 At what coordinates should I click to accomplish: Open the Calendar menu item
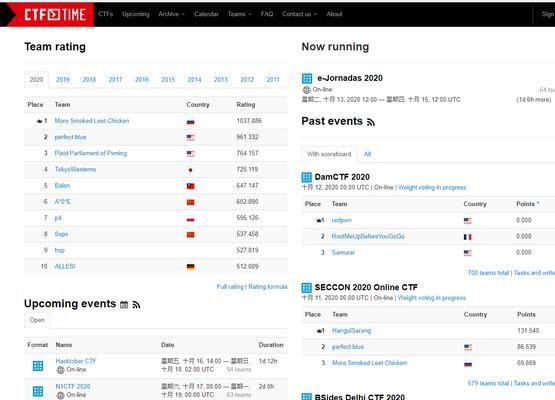(206, 14)
